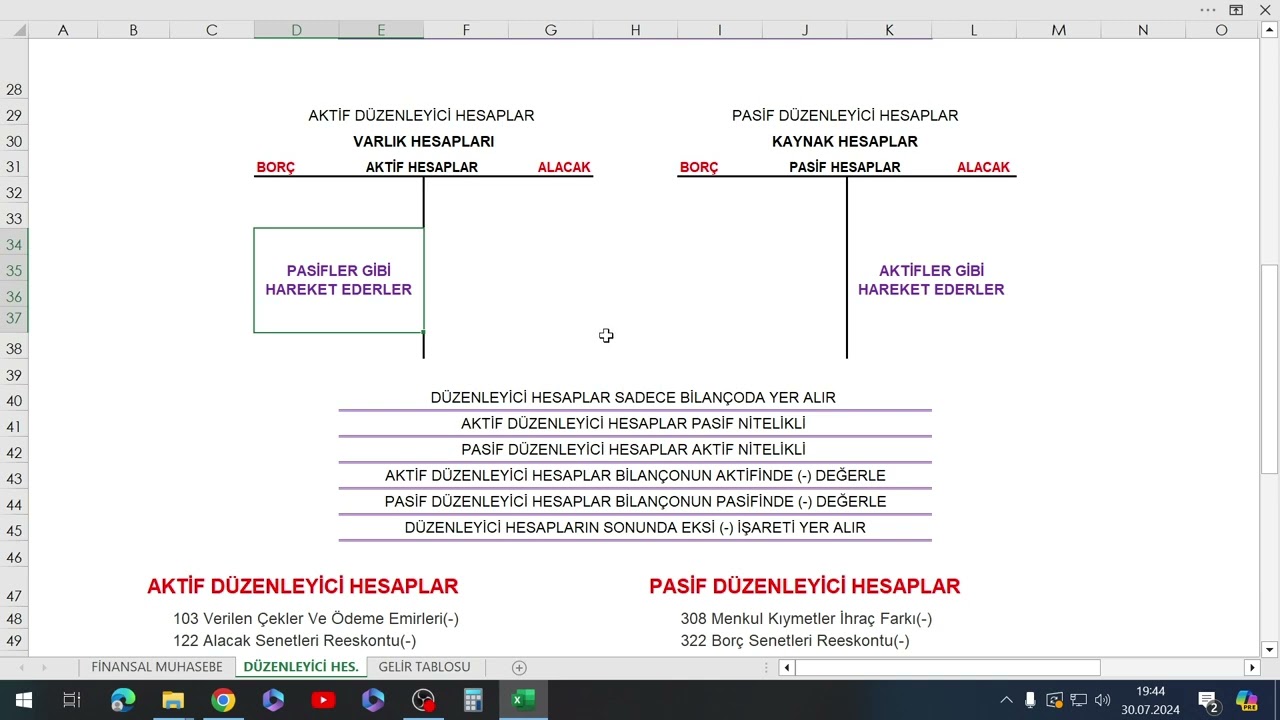The width and height of the screenshot is (1280, 720).
Task: Select column K header
Action: click(889, 30)
